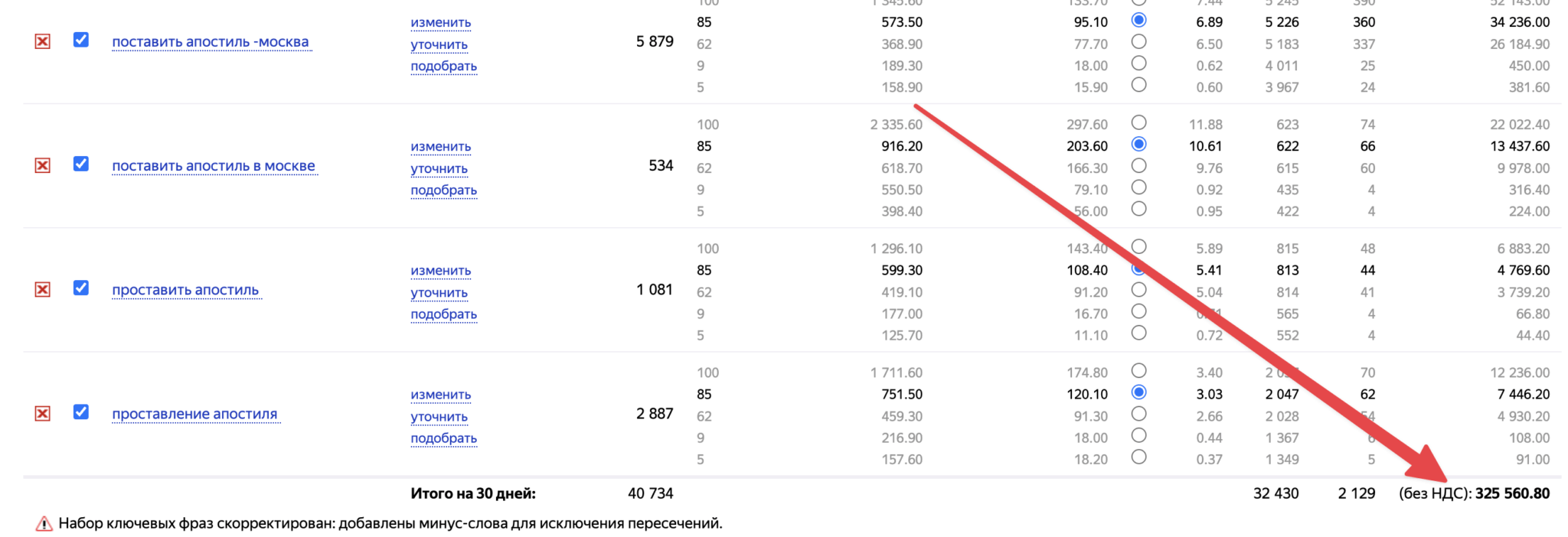
Task: Click the warning triangle icon at bottom
Action: pyautogui.click(x=44, y=524)
